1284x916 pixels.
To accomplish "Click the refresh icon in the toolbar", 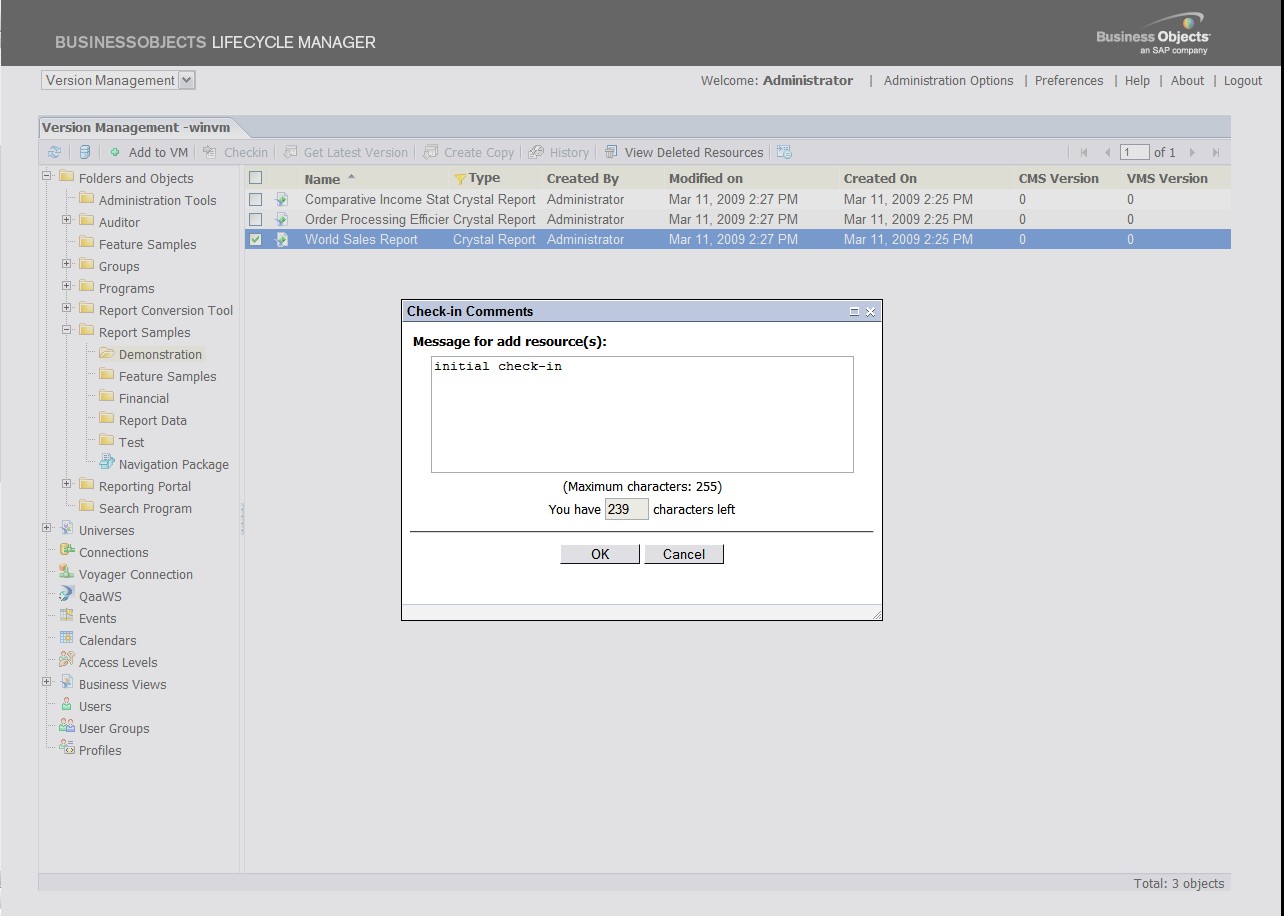I will (54, 152).
